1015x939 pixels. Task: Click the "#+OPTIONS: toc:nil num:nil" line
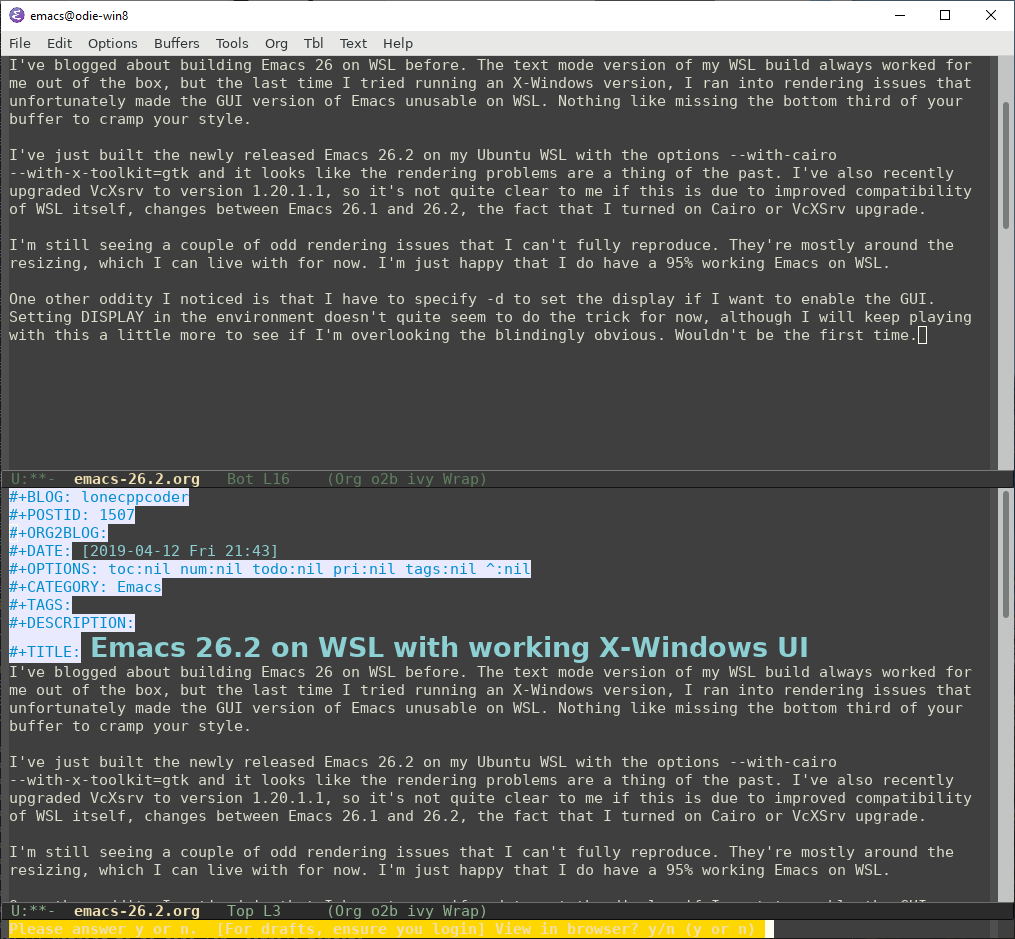click(270, 569)
